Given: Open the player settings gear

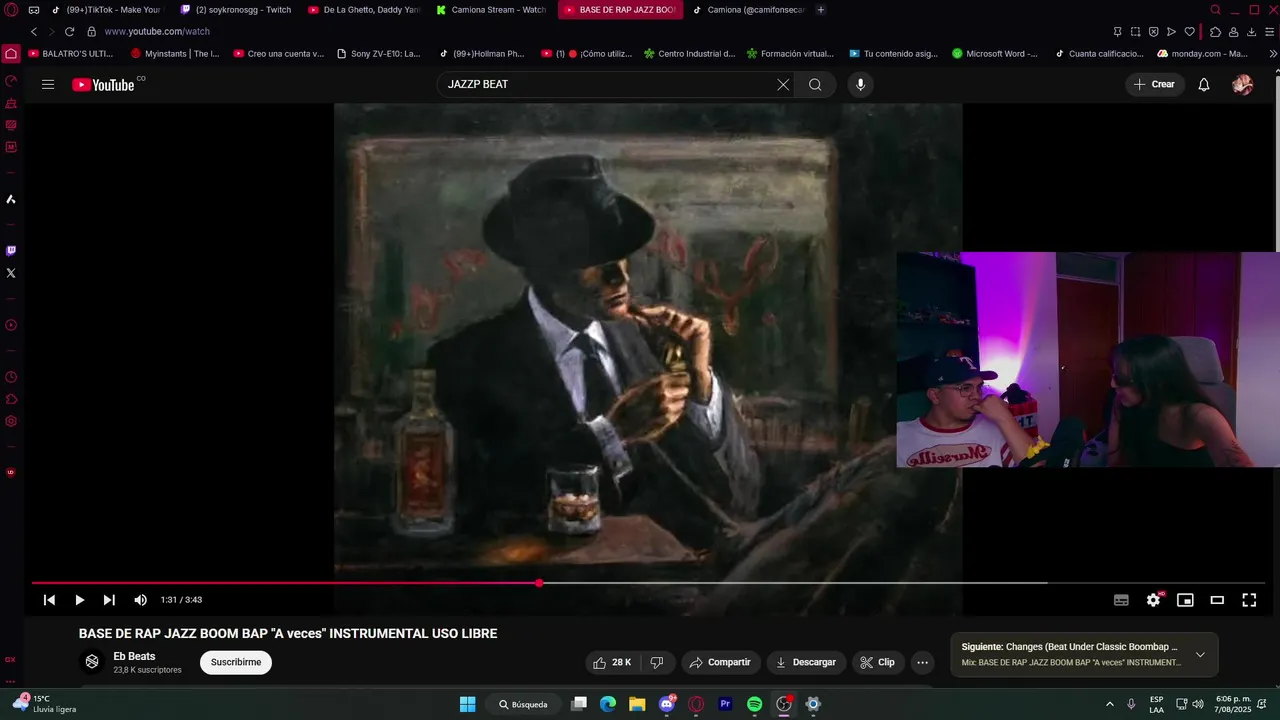Looking at the screenshot, I should (x=1153, y=600).
